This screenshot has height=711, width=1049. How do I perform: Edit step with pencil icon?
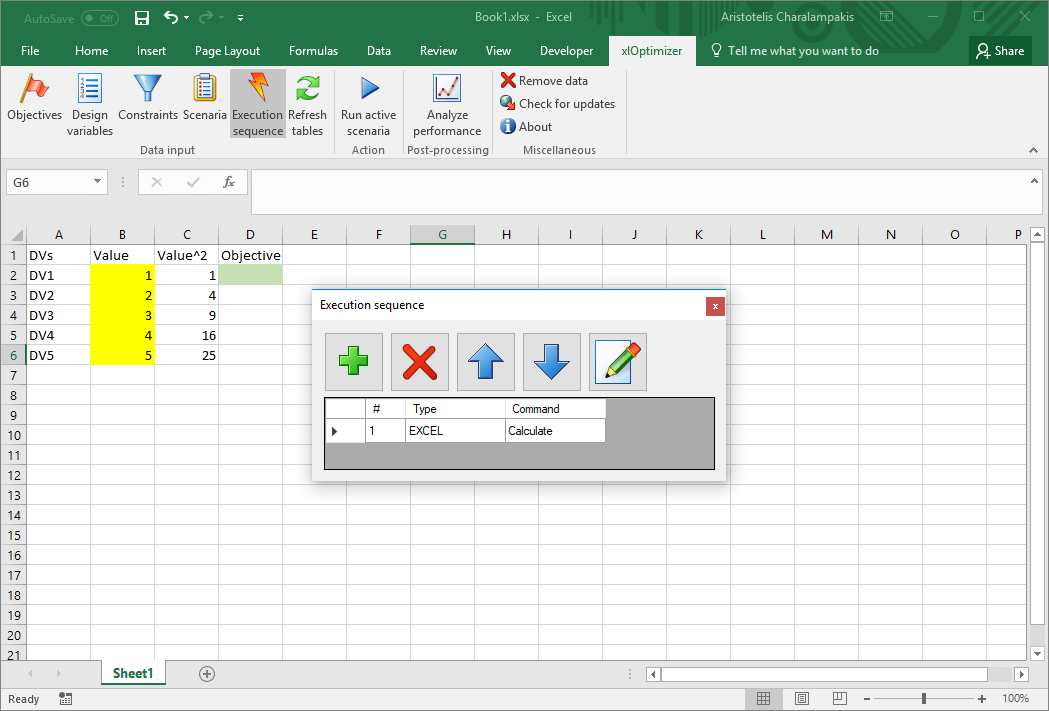tap(618, 362)
